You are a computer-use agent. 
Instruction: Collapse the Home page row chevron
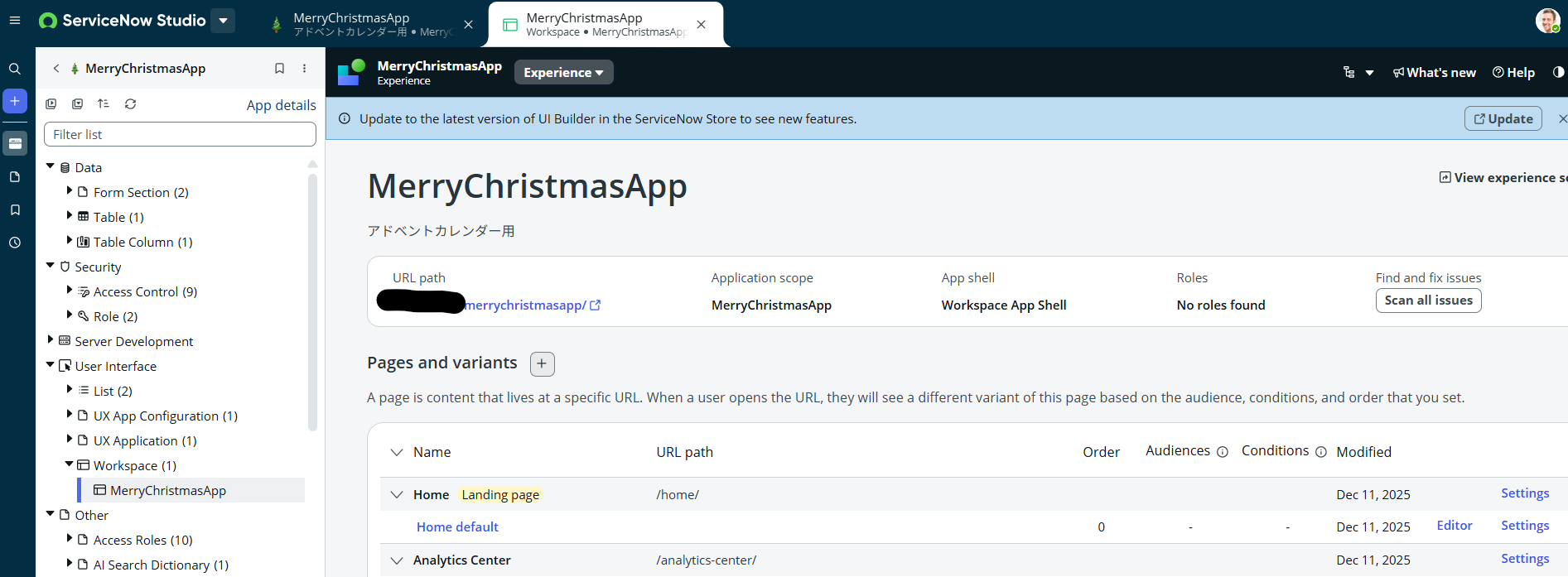point(397,495)
